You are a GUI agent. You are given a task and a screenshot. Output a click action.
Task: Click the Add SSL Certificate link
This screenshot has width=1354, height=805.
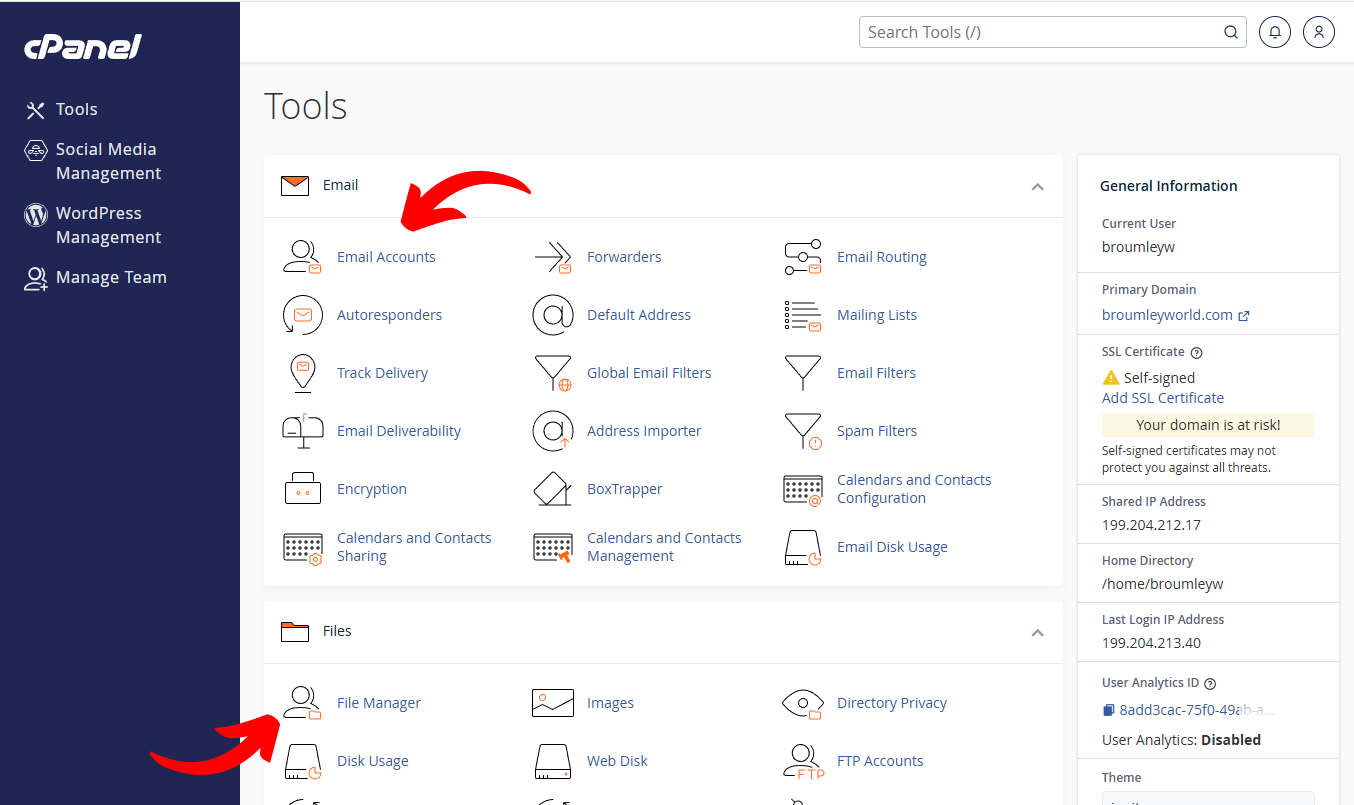1162,398
